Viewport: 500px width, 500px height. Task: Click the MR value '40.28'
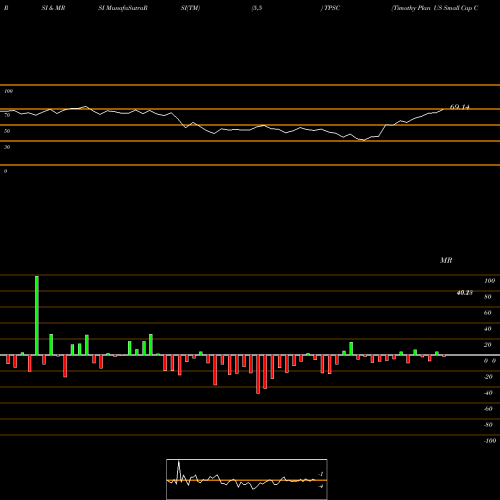(x=465, y=293)
